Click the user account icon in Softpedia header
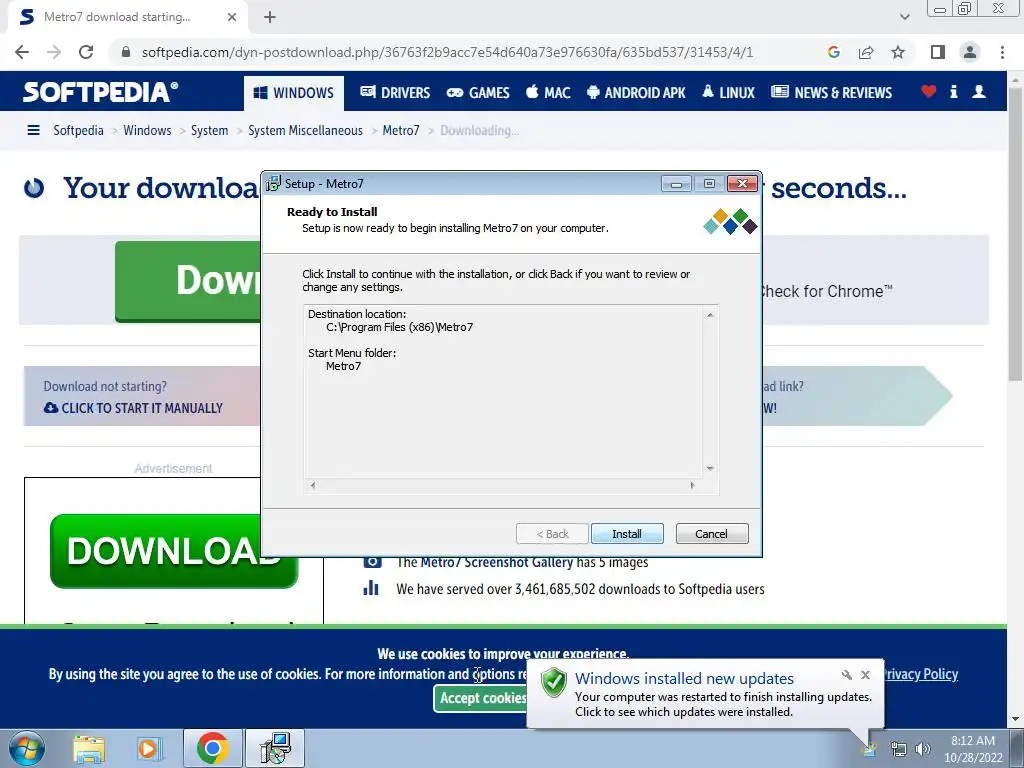Screen dimensions: 1024x768 (979, 91)
